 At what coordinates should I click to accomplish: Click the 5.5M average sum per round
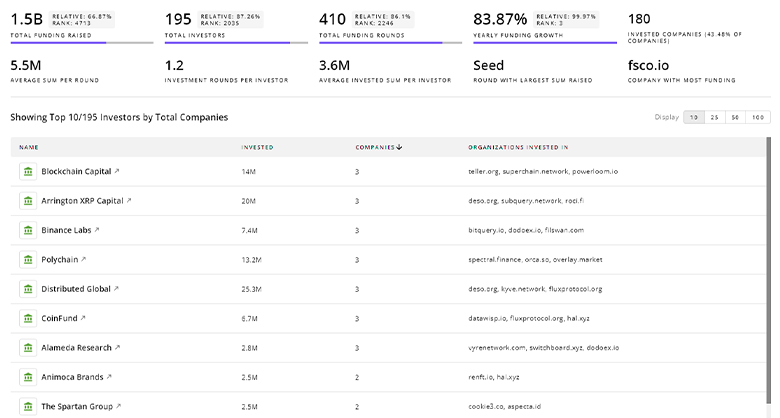pos(26,65)
